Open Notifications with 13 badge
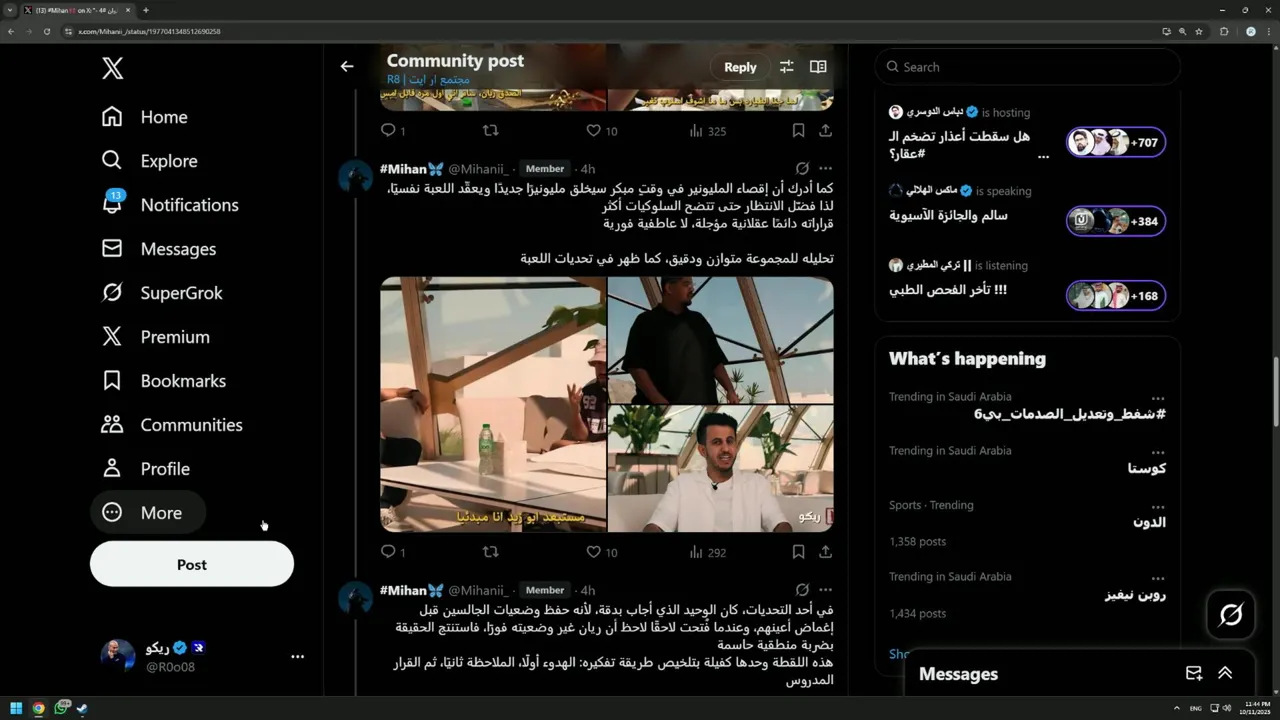1280x720 pixels. pos(170,205)
